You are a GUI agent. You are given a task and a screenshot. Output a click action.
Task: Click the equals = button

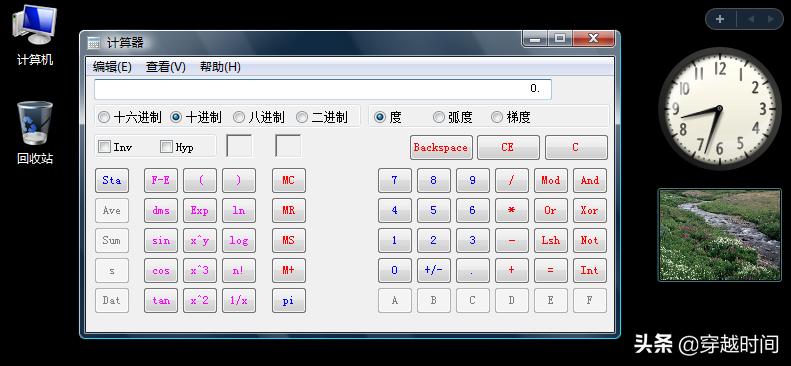[550, 271]
